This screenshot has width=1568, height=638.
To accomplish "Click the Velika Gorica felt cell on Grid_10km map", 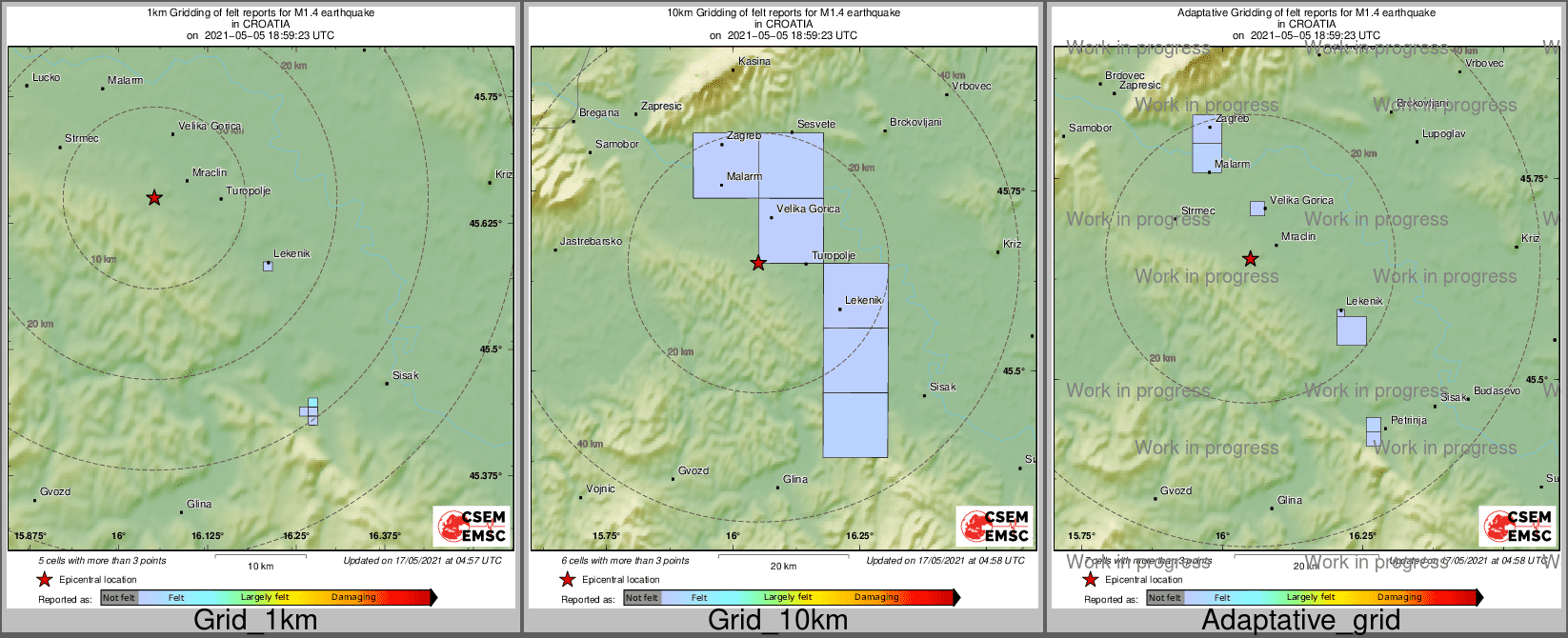I will [791, 230].
